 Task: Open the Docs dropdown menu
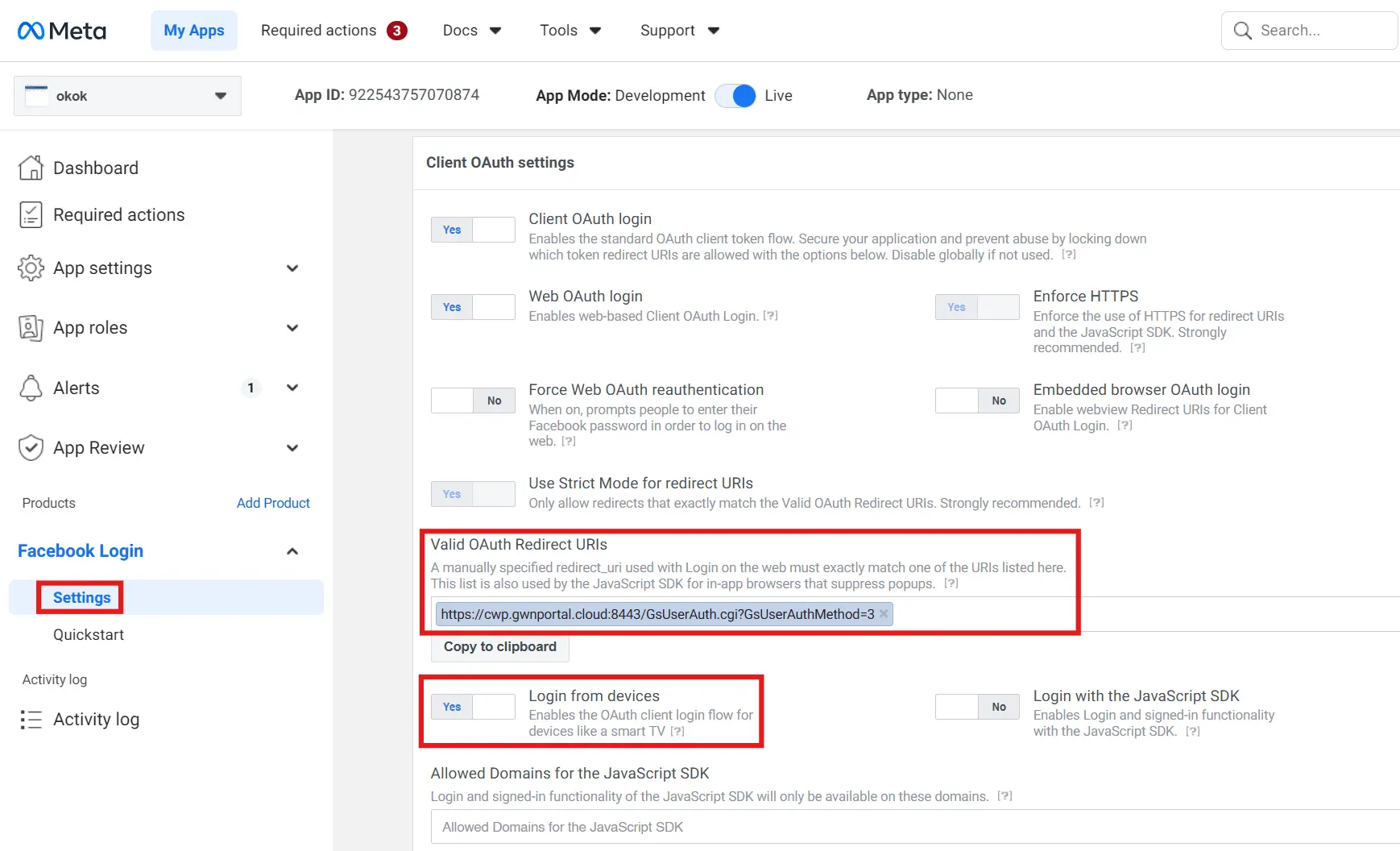pyautogui.click(x=472, y=31)
